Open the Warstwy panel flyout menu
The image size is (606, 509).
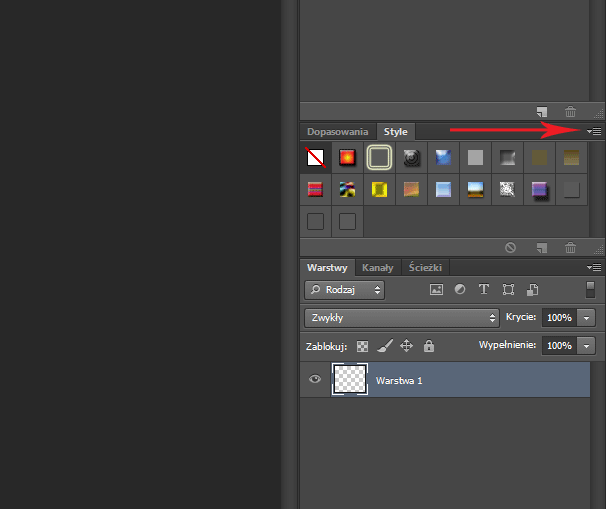coord(594,267)
